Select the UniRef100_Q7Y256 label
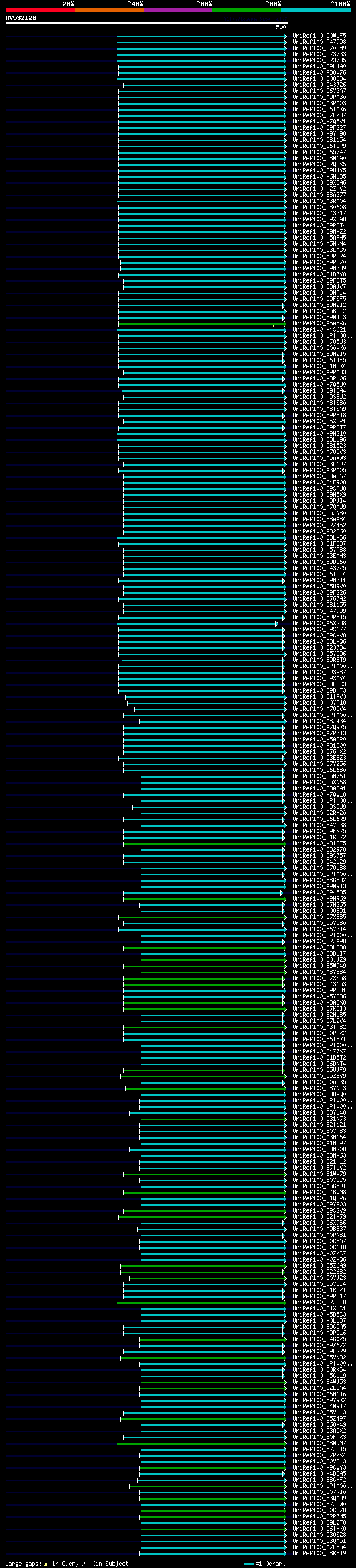356x1568 pixels. point(319,764)
